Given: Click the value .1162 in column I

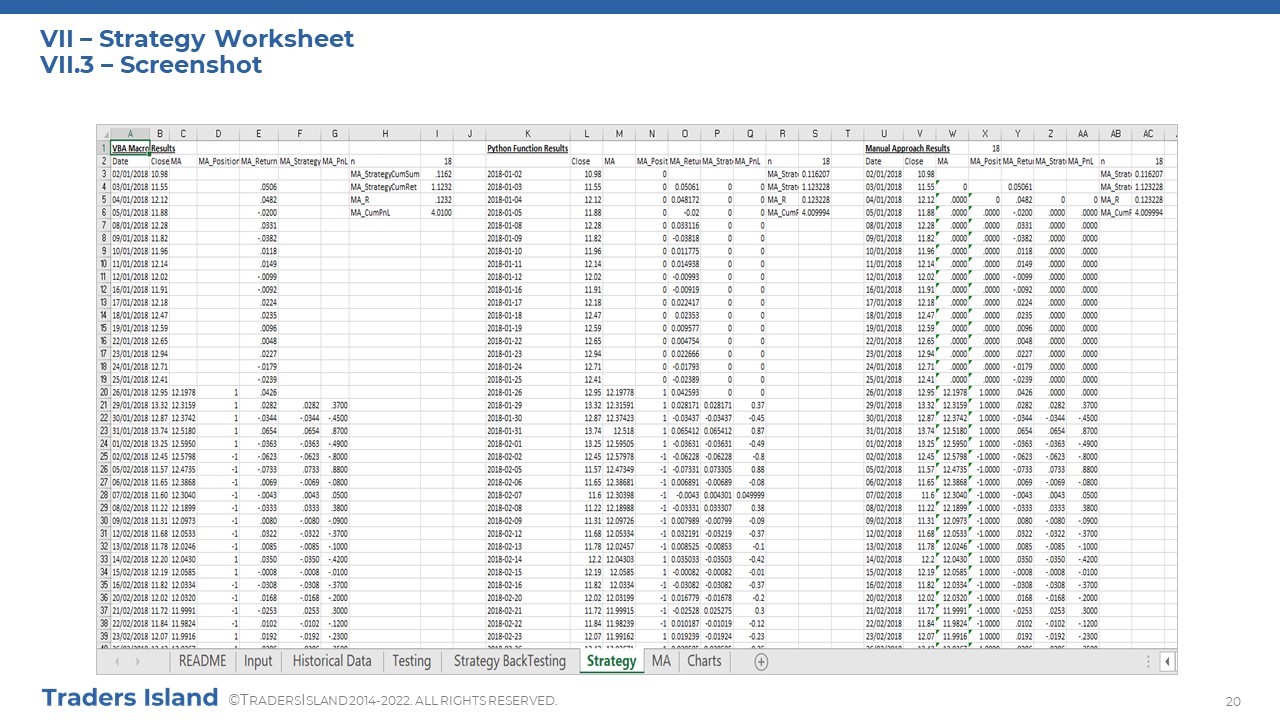Looking at the screenshot, I should tap(437, 173).
